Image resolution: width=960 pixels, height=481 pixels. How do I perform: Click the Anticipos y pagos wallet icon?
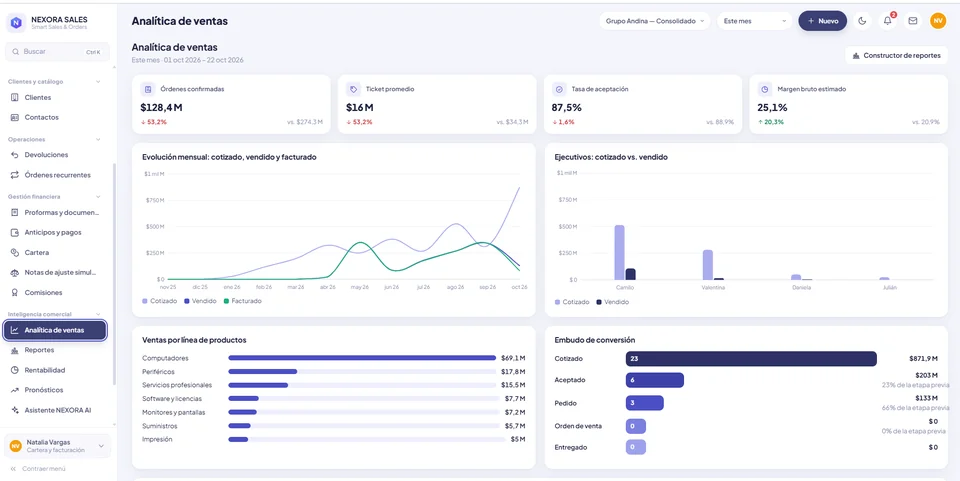(x=15, y=233)
